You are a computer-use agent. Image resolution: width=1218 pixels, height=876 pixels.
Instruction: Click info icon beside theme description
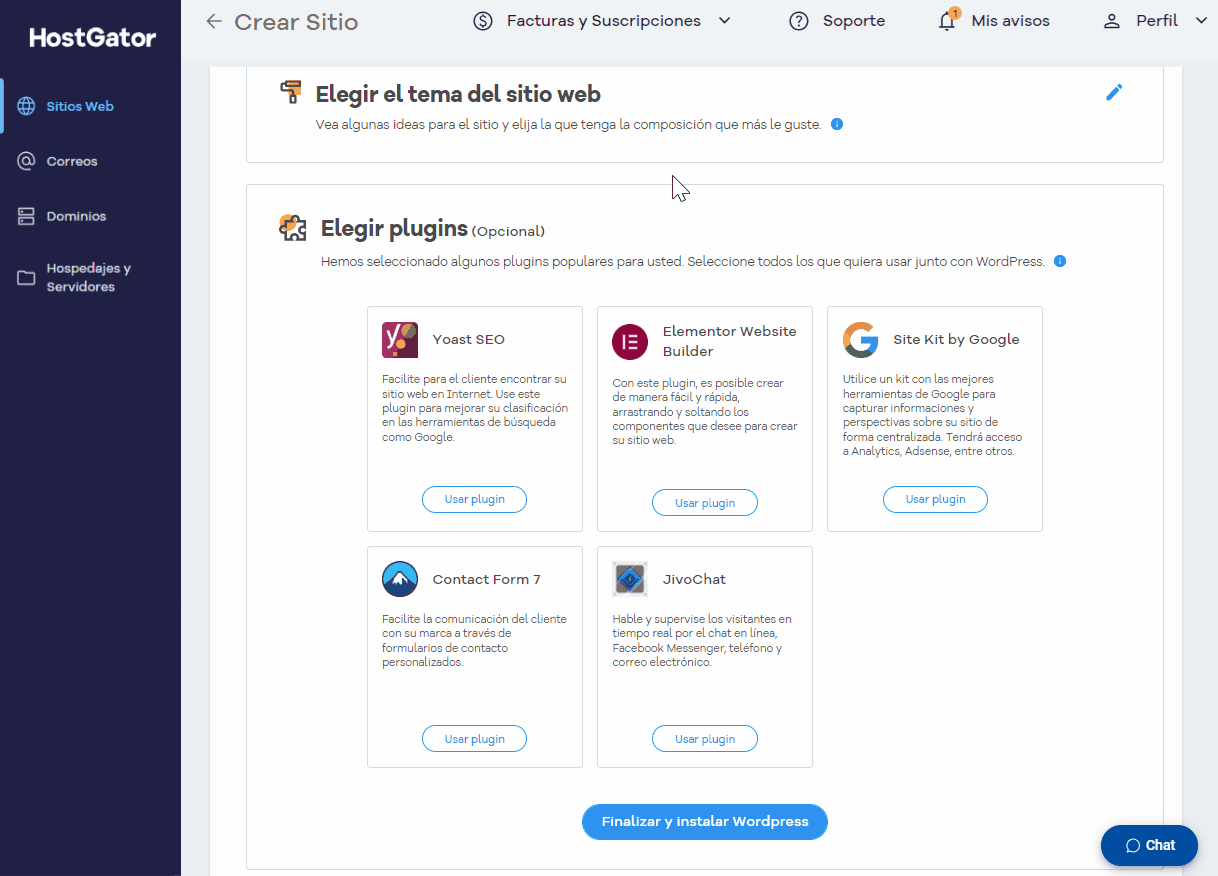[837, 124]
